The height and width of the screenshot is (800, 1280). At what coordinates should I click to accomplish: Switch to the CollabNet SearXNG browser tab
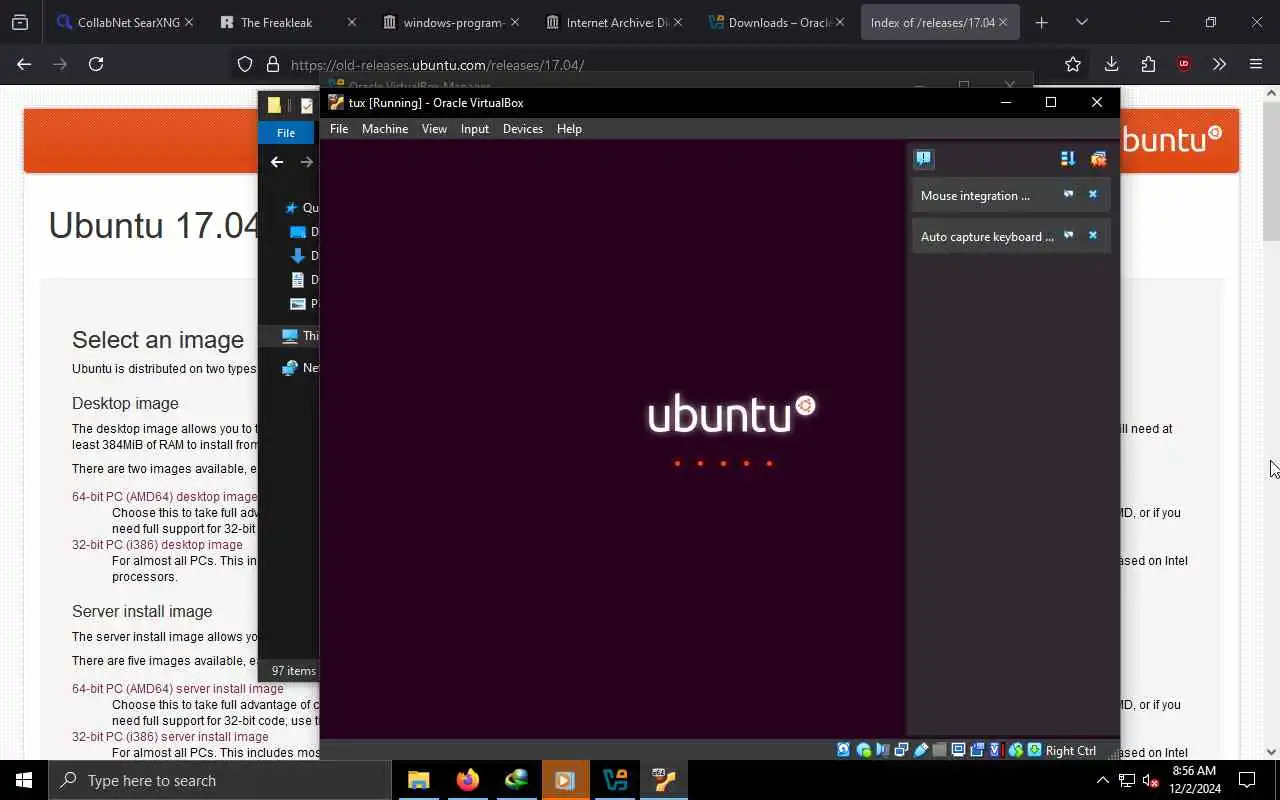[x=124, y=22]
